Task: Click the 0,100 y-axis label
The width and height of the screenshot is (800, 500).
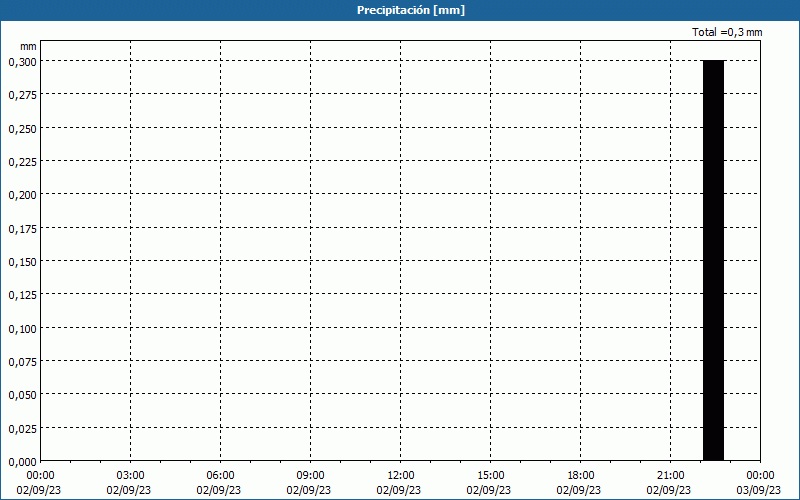Action: click(22, 328)
